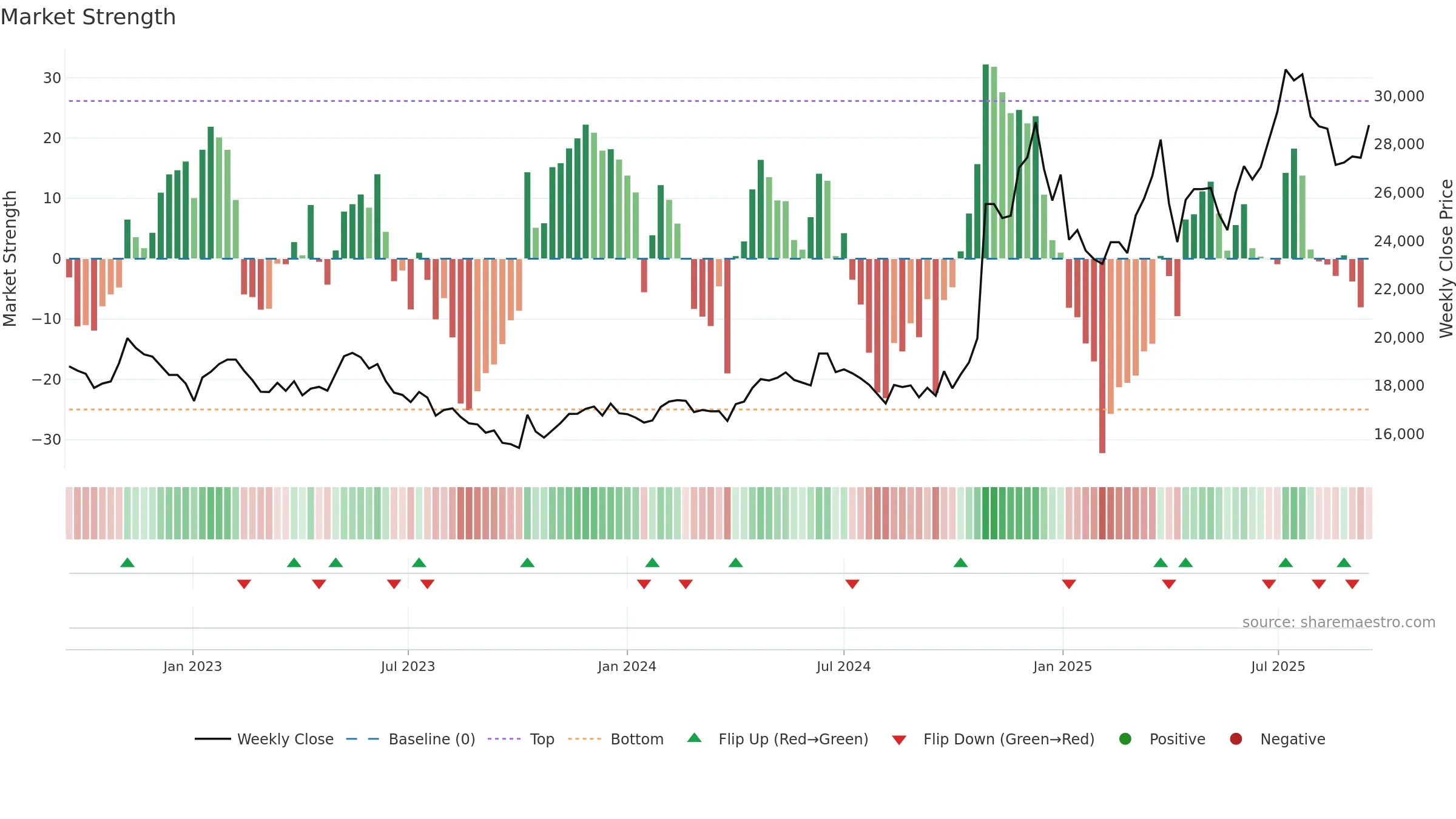Toggle Flip Down (Green→Red) legend entry
This screenshot has width=1456, height=819.
coord(993,739)
